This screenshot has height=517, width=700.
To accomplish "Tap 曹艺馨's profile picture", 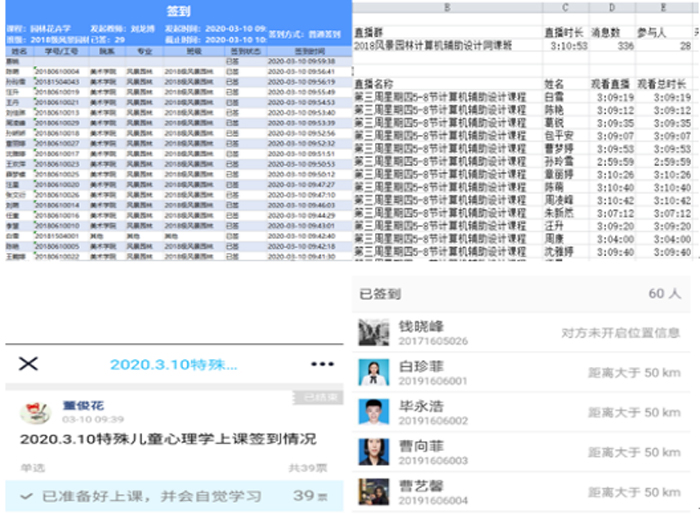I will 374,491.
